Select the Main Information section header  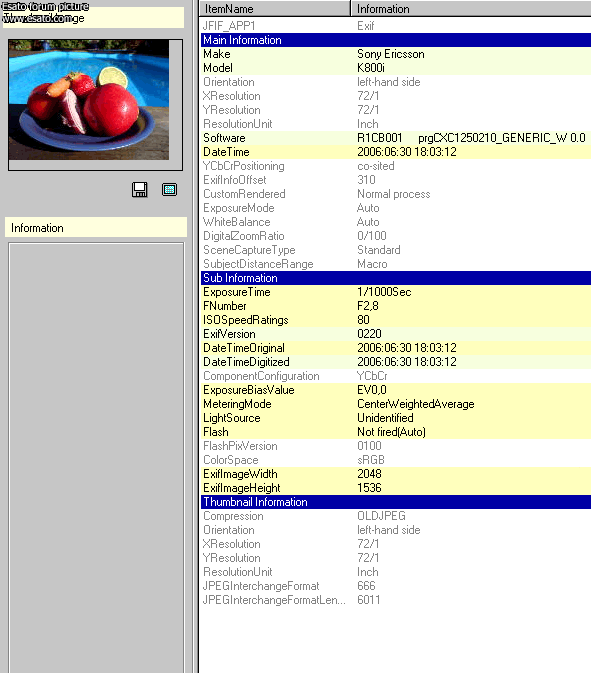(396, 40)
